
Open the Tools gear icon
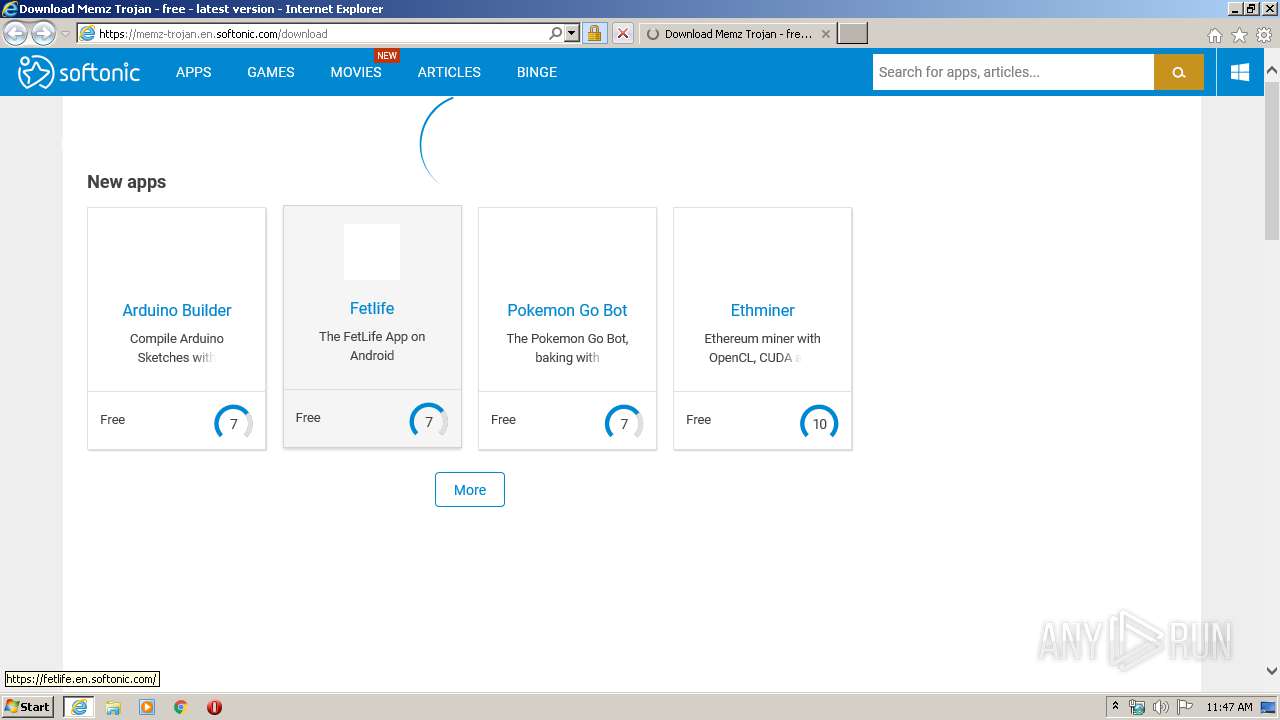pos(1264,35)
